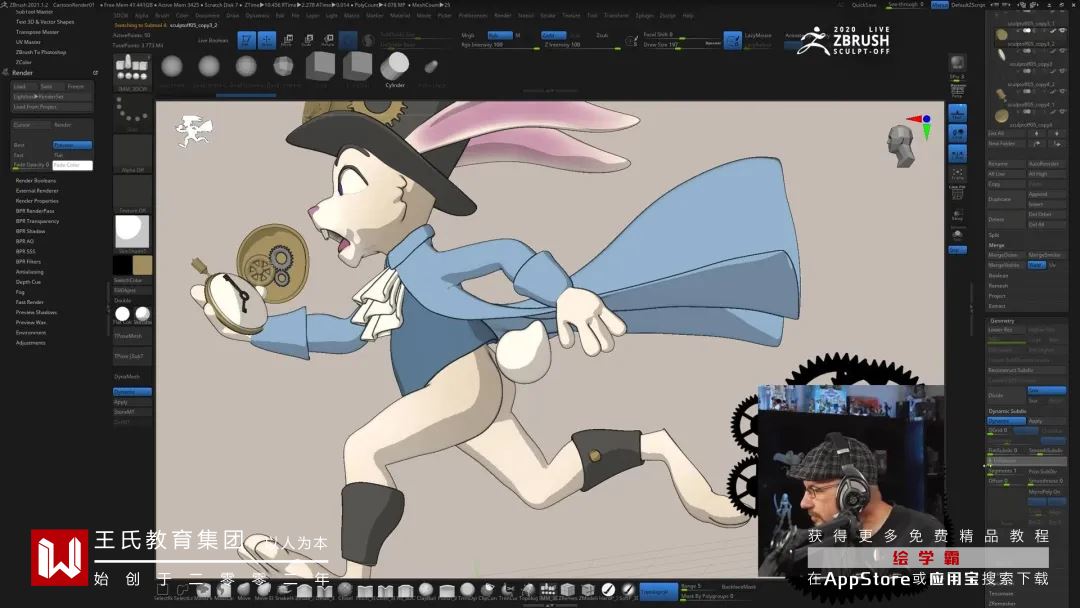The width and height of the screenshot is (1080, 608).
Task: Expand the Geometry section in Tool palette
Action: pos(1002,321)
